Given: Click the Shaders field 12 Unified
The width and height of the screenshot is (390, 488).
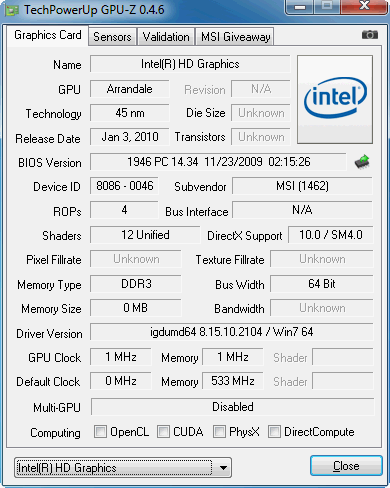Looking at the screenshot, I should point(145,235).
